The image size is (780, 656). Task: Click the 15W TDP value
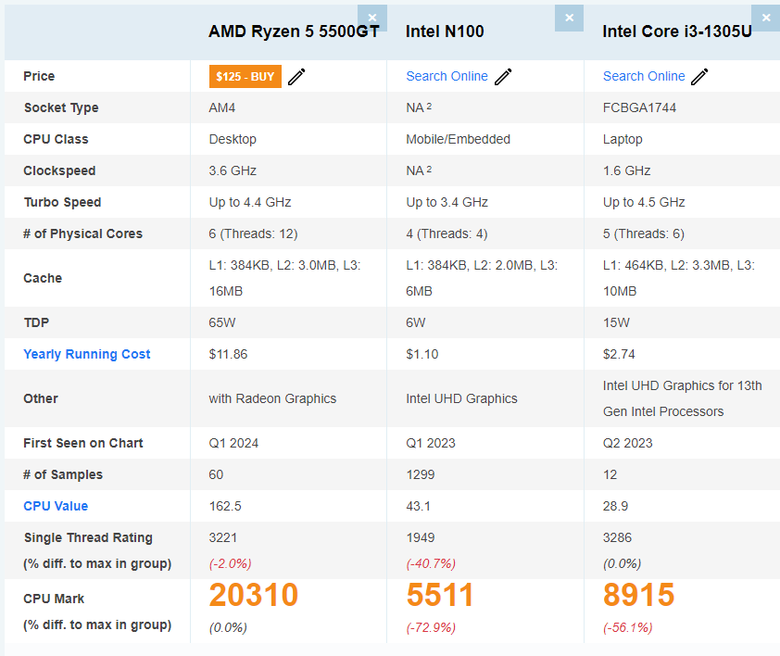[616, 323]
